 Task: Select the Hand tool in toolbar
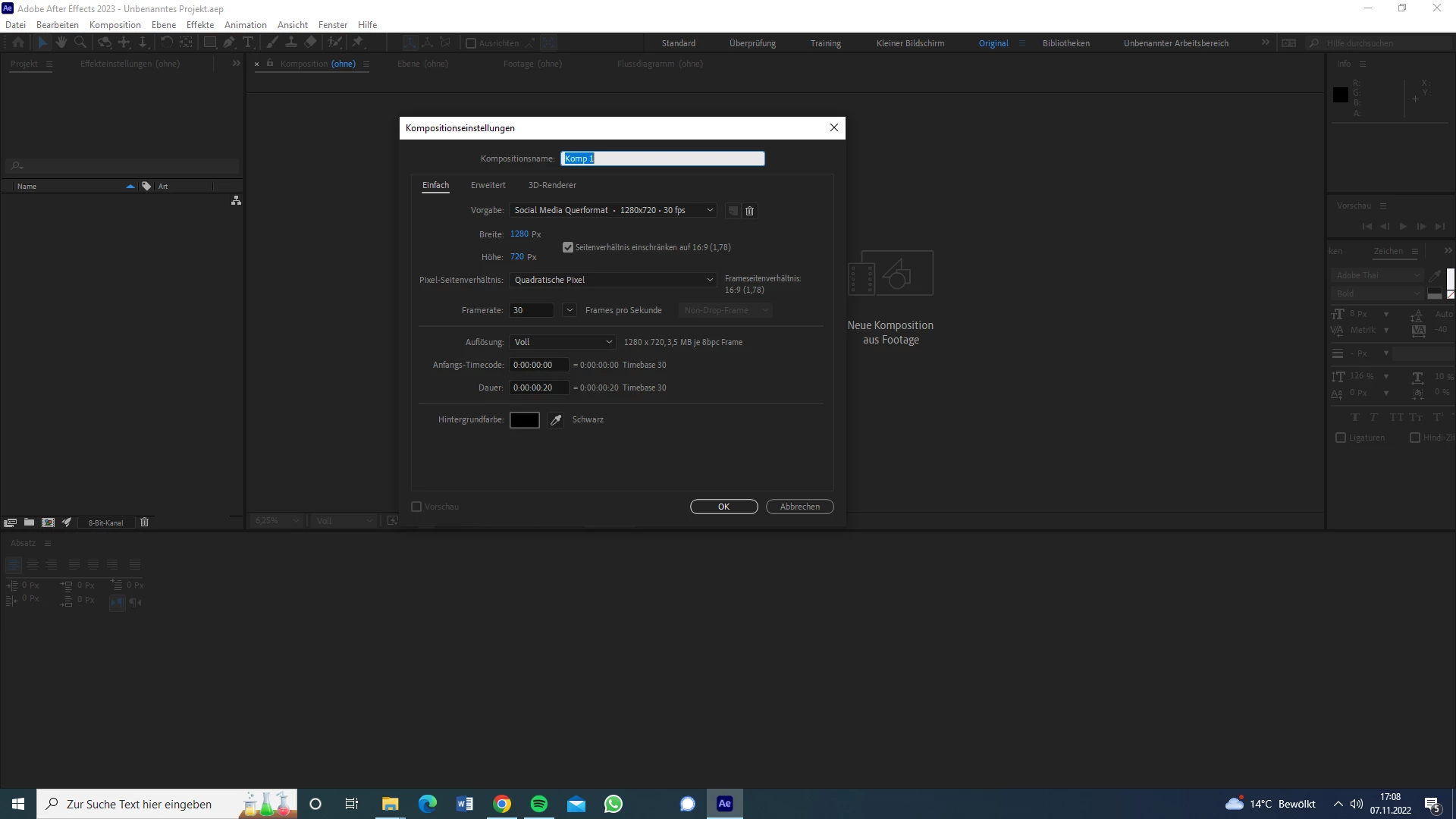[61, 42]
